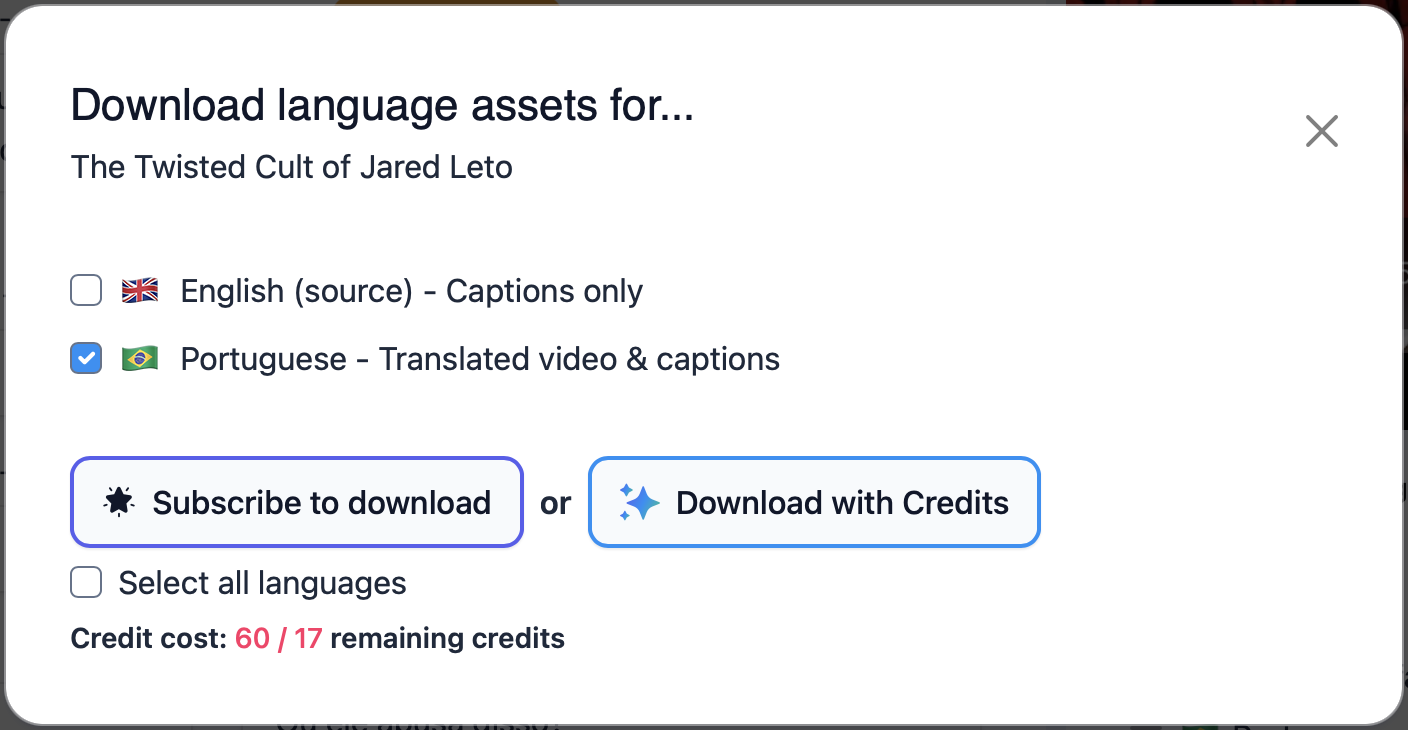
Task: Click the Select all languages label text
Action: tap(262, 583)
